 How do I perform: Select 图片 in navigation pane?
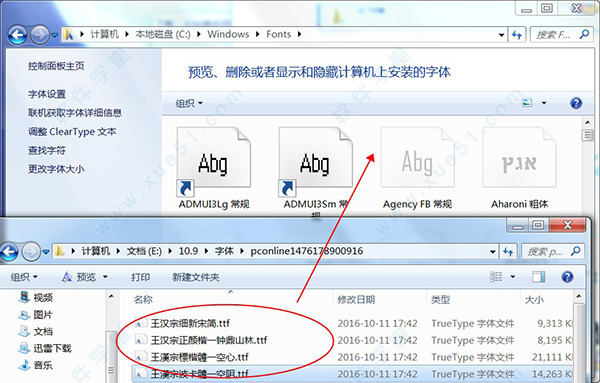tap(36, 315)
